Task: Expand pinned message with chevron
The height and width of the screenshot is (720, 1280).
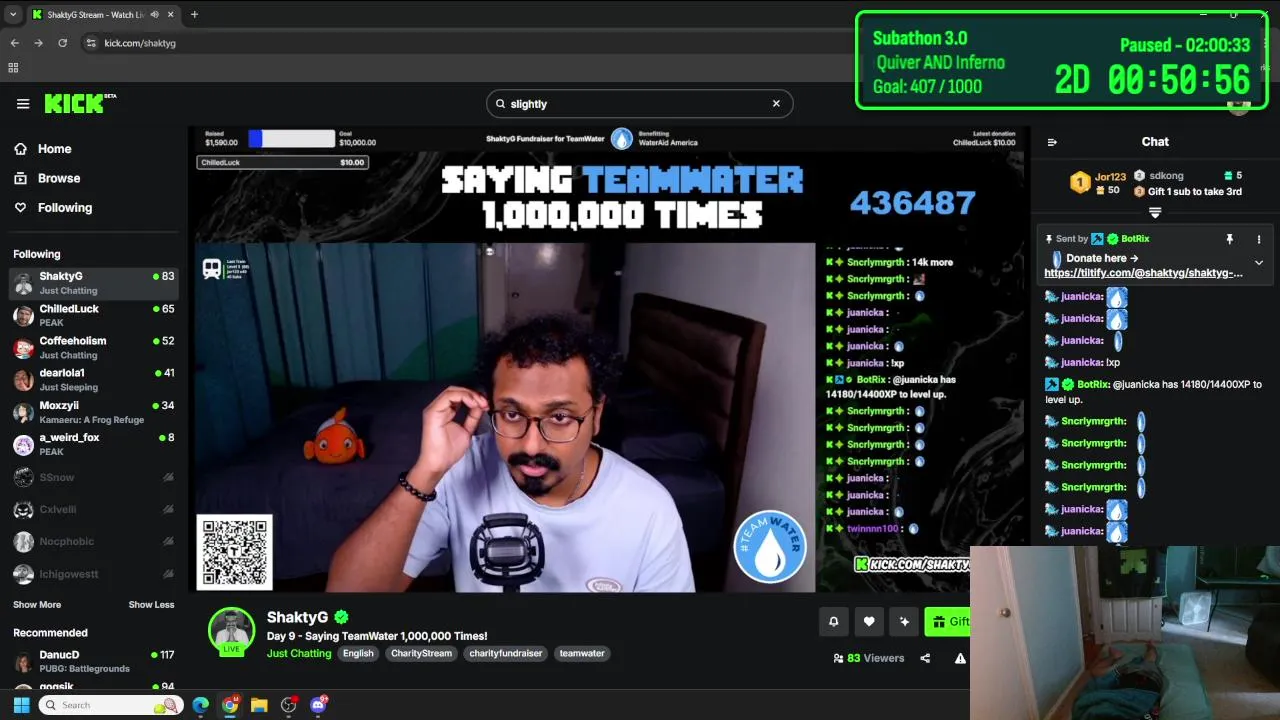Action: (x=1259, y=263)
